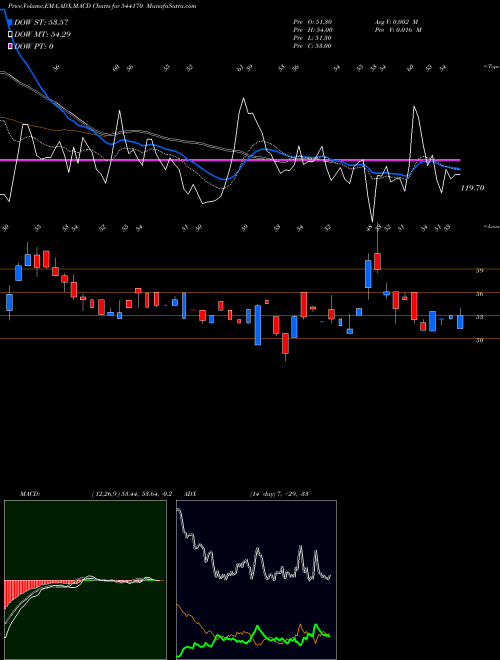Open the ADX indicator chart panel
The width and height of the screenshot is (500, 660).
256,580
